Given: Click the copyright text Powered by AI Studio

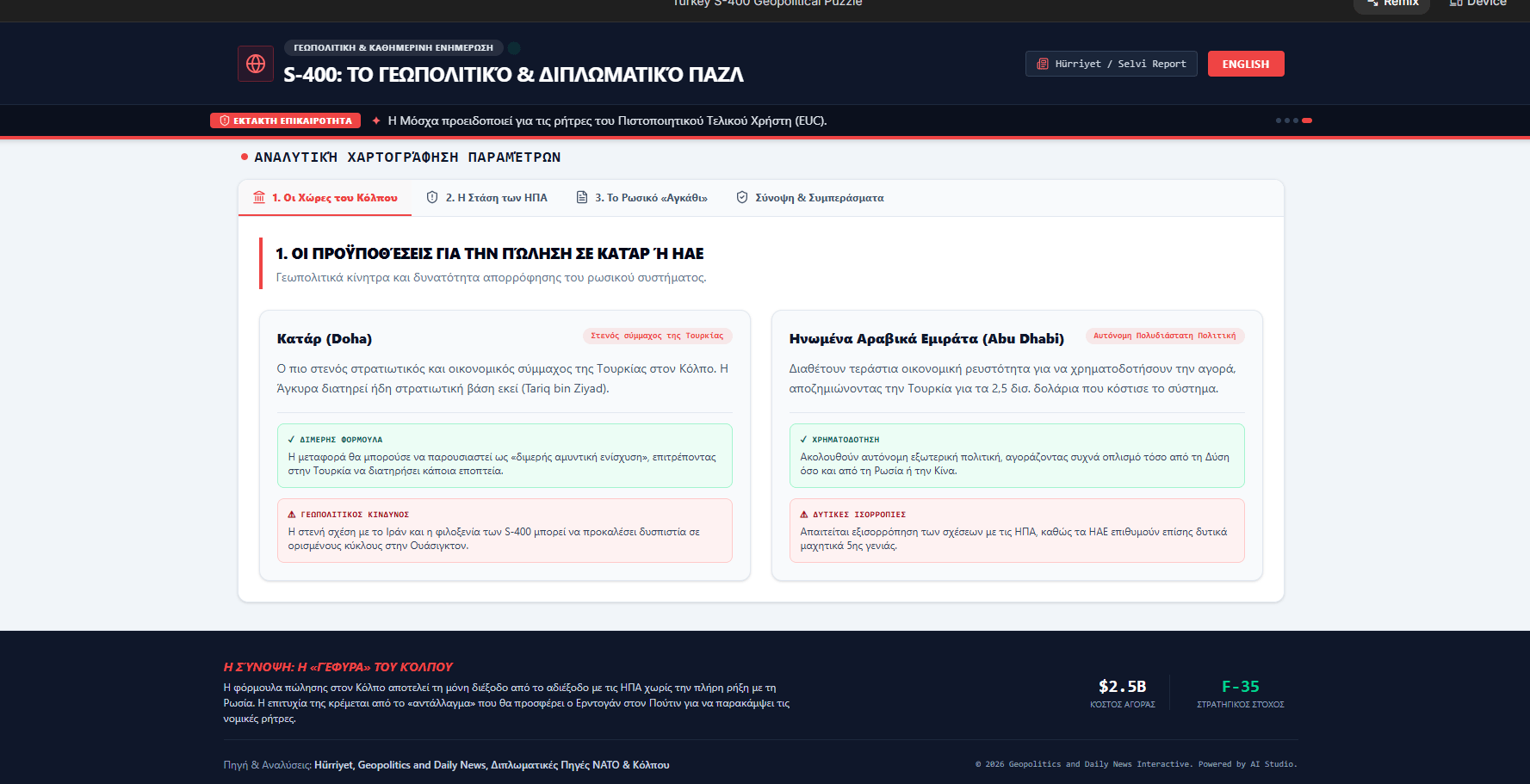Looking at the screenshot, I should (x=1136, y=764).
